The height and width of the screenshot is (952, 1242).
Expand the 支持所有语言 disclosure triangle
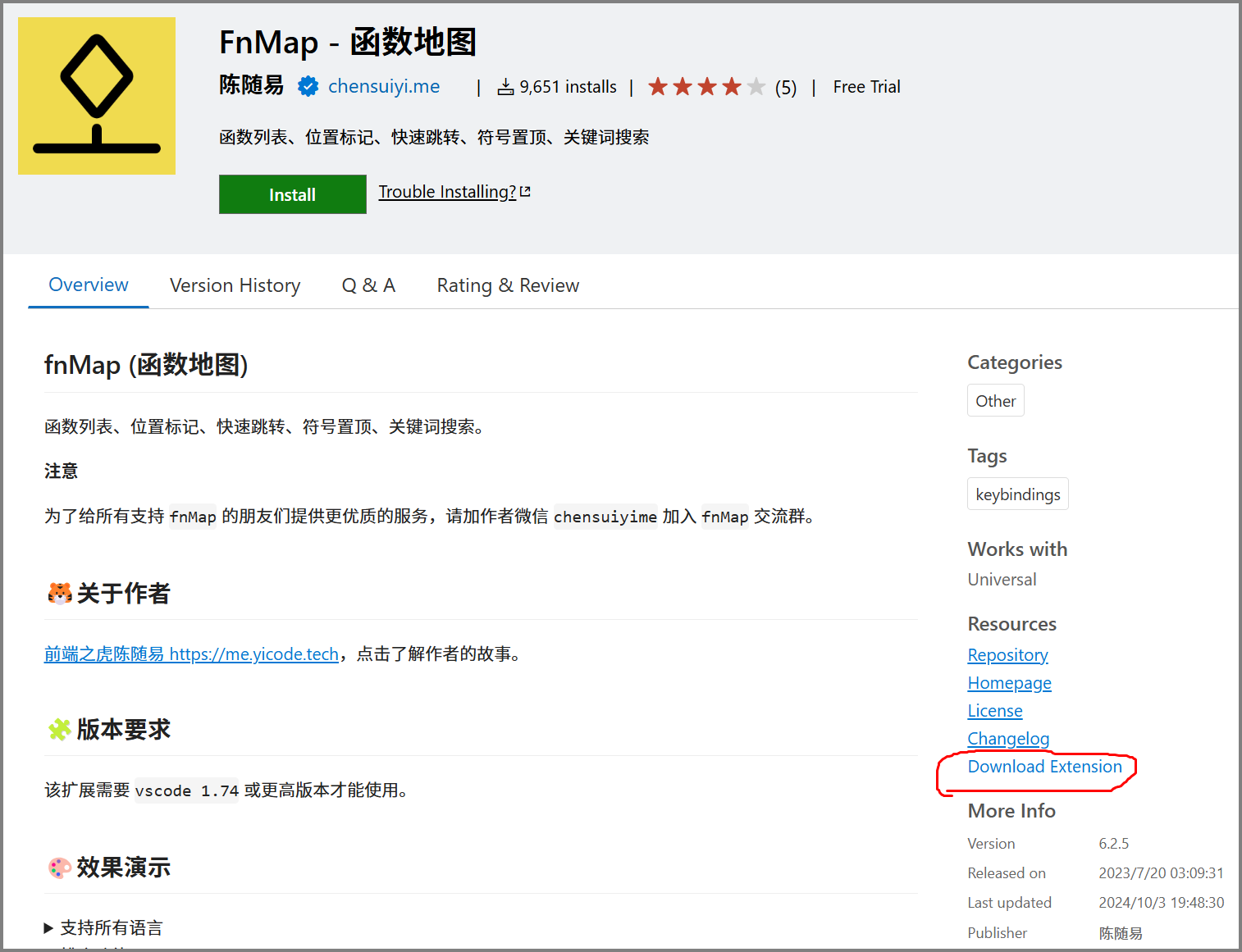[x=48, y=928]
